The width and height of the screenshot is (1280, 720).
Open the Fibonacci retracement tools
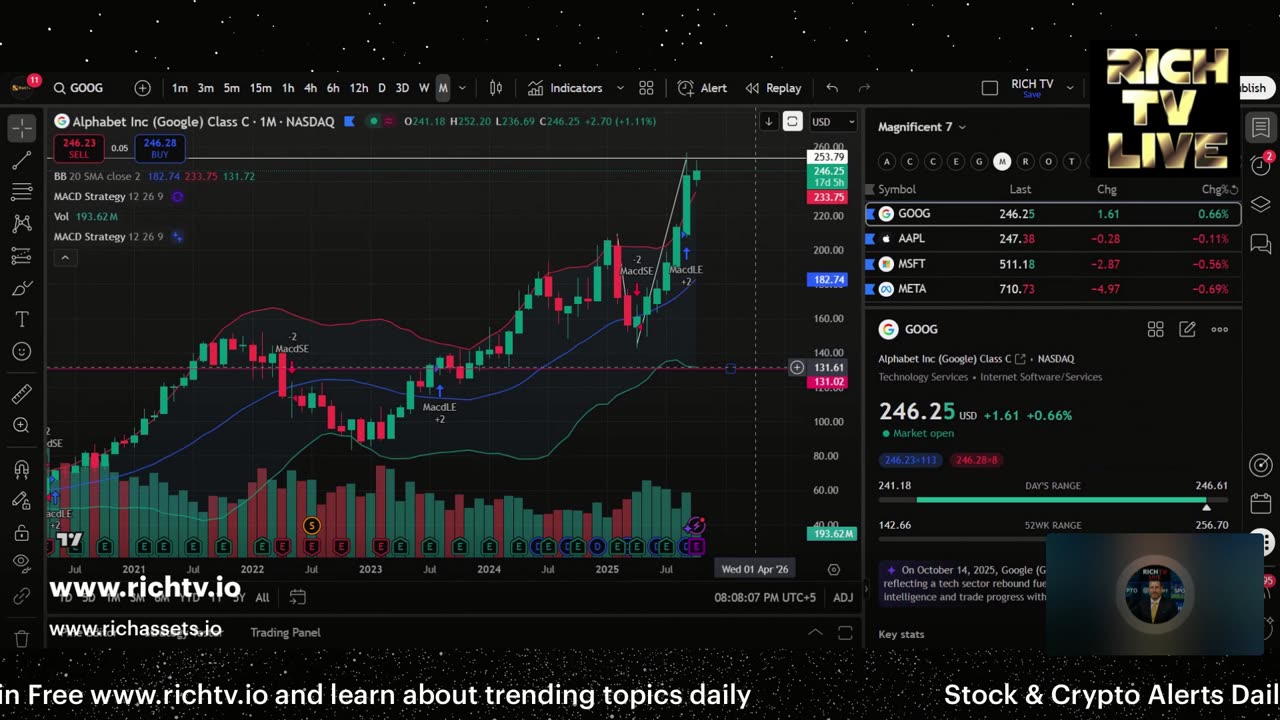coord(21,192)
